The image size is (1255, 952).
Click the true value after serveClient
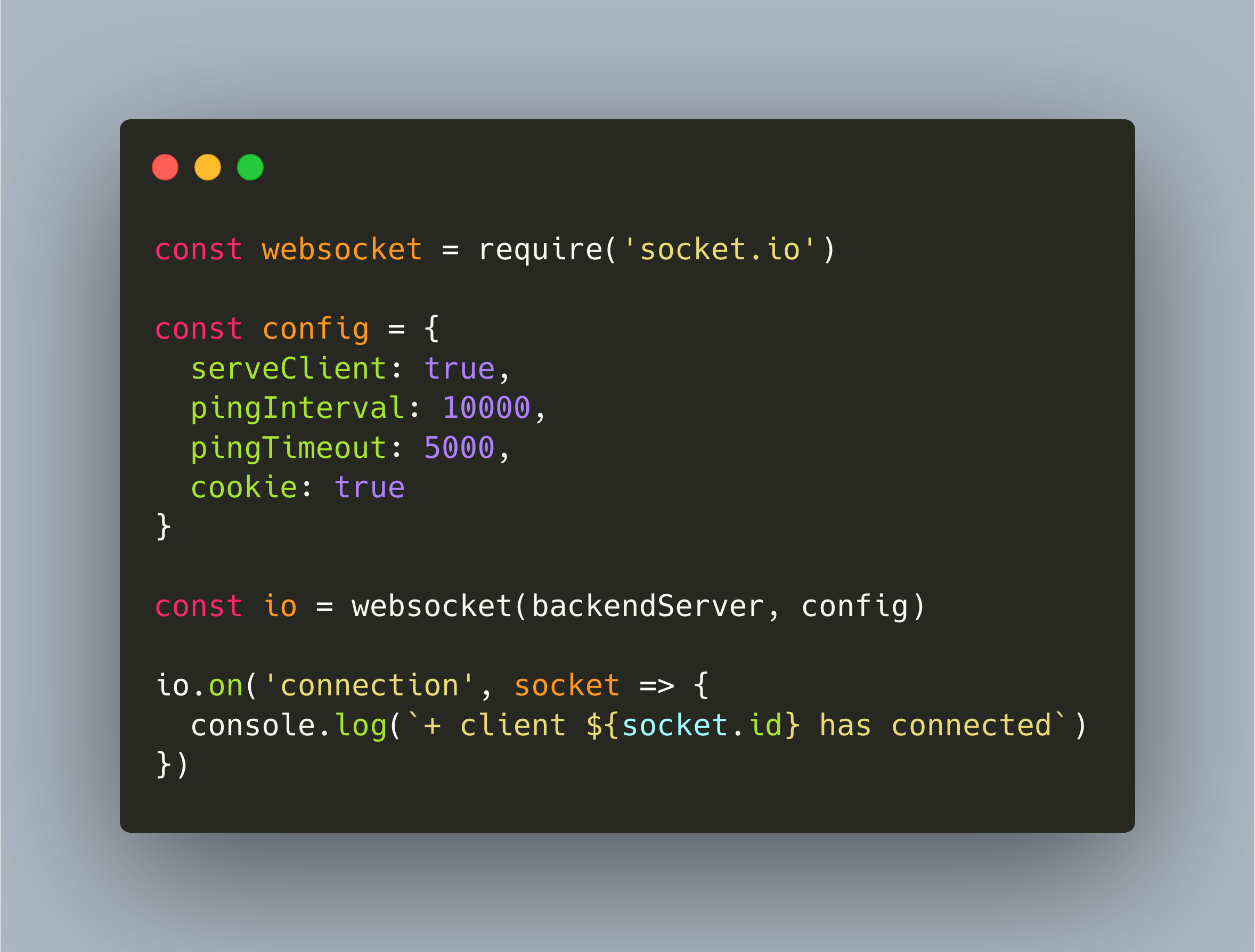460,368
